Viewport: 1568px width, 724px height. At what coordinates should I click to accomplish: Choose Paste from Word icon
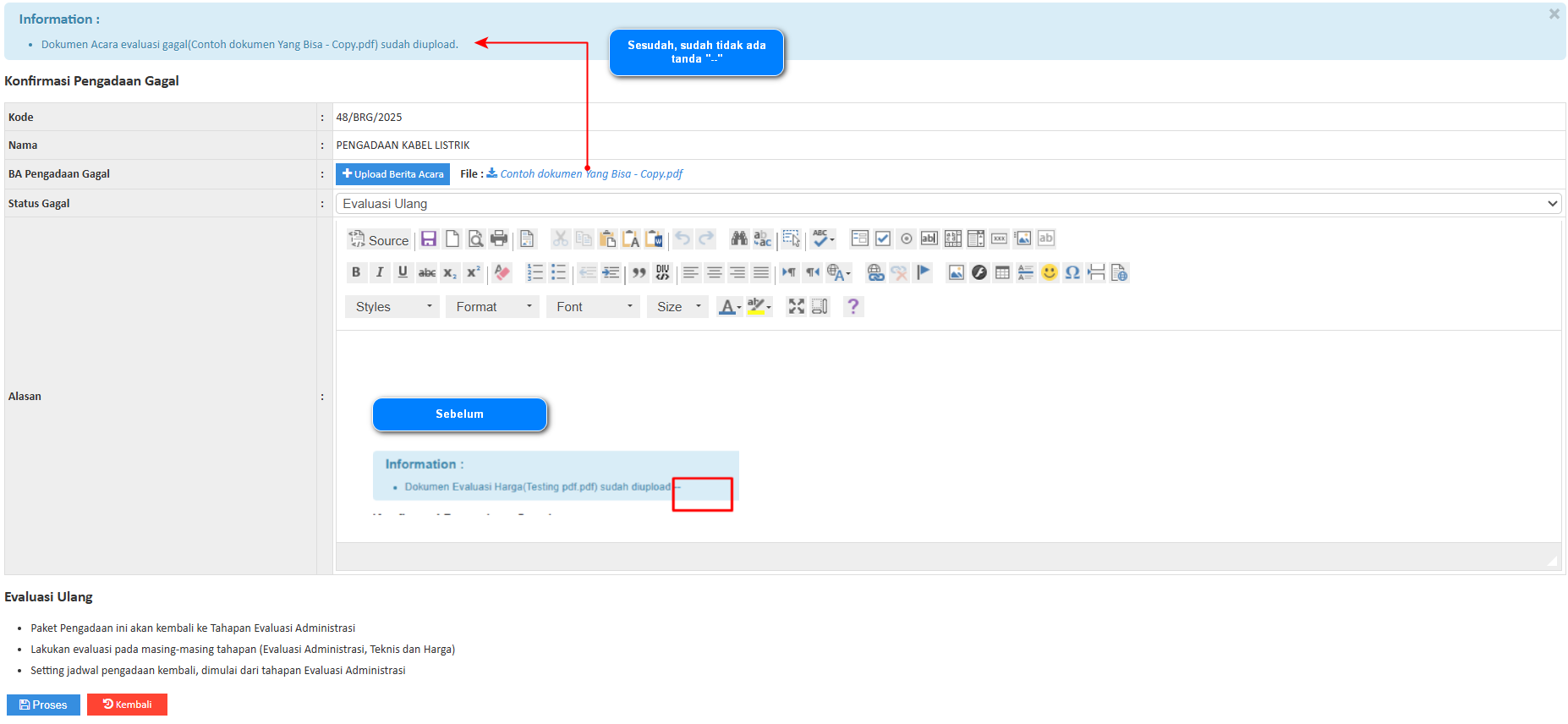tap(655, 239)
